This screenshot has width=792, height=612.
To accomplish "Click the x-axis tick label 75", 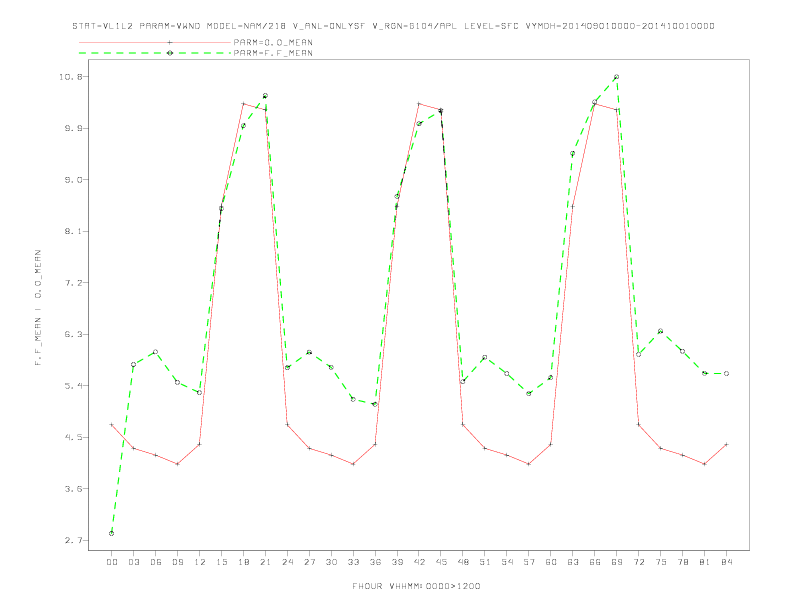I will pos(661,562).
